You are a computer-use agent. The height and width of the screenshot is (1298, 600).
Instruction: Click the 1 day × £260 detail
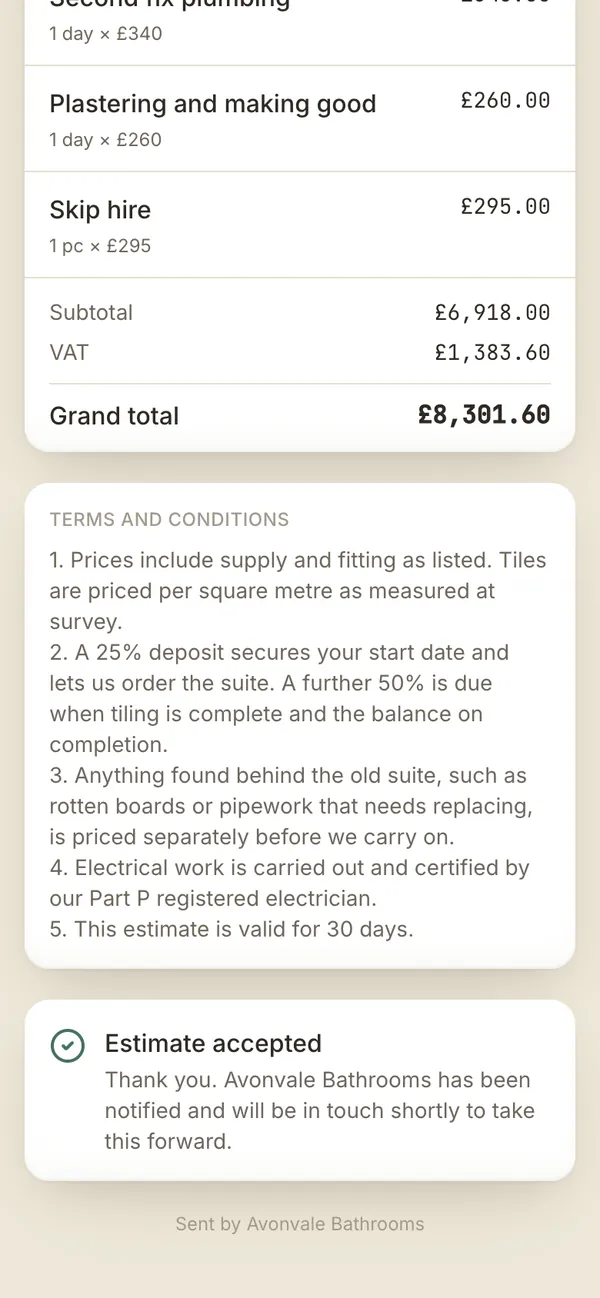click(105, 140)
